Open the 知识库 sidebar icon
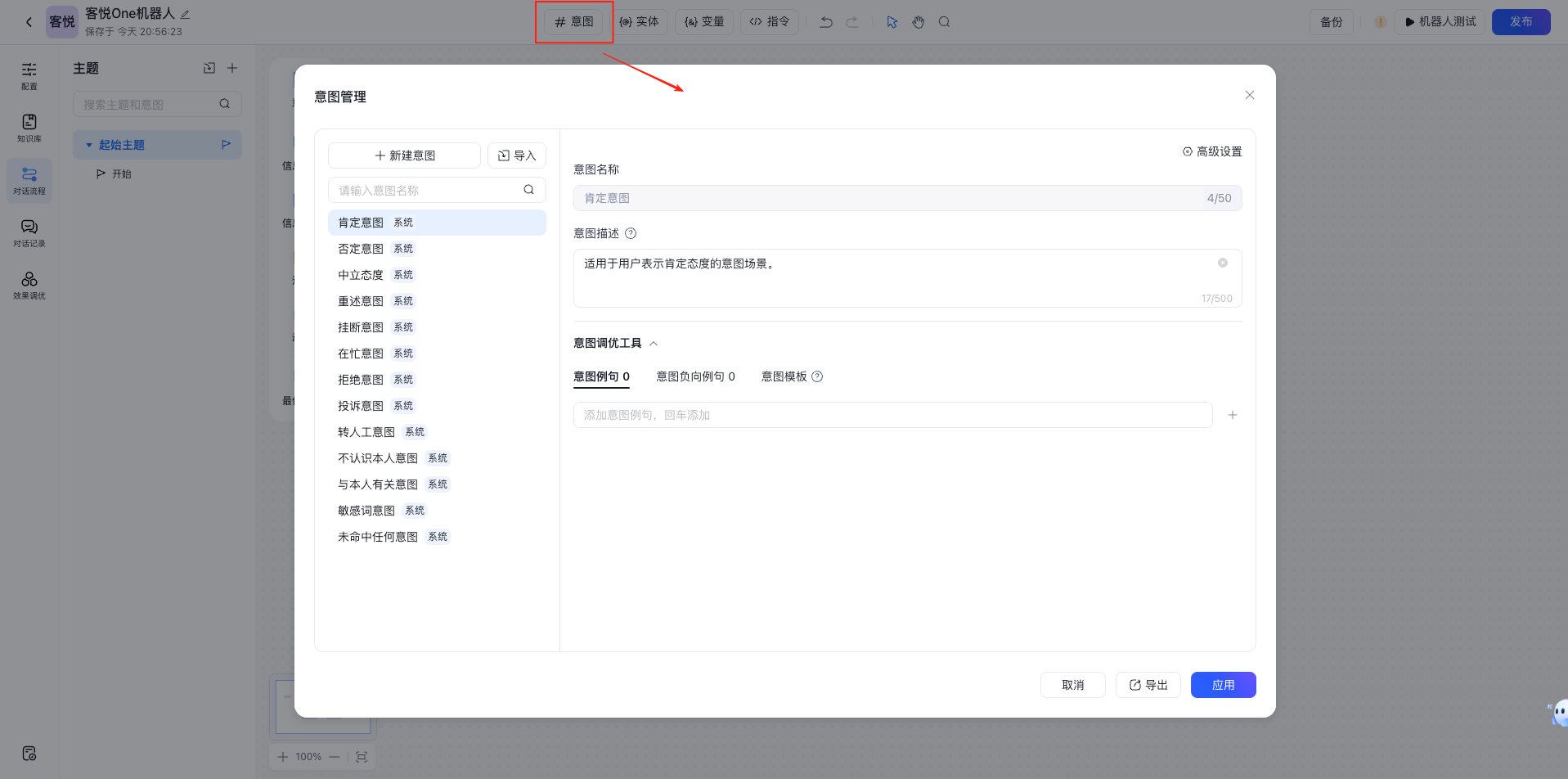This screenshot has height=779, width=1568. [x=29, y=128]
